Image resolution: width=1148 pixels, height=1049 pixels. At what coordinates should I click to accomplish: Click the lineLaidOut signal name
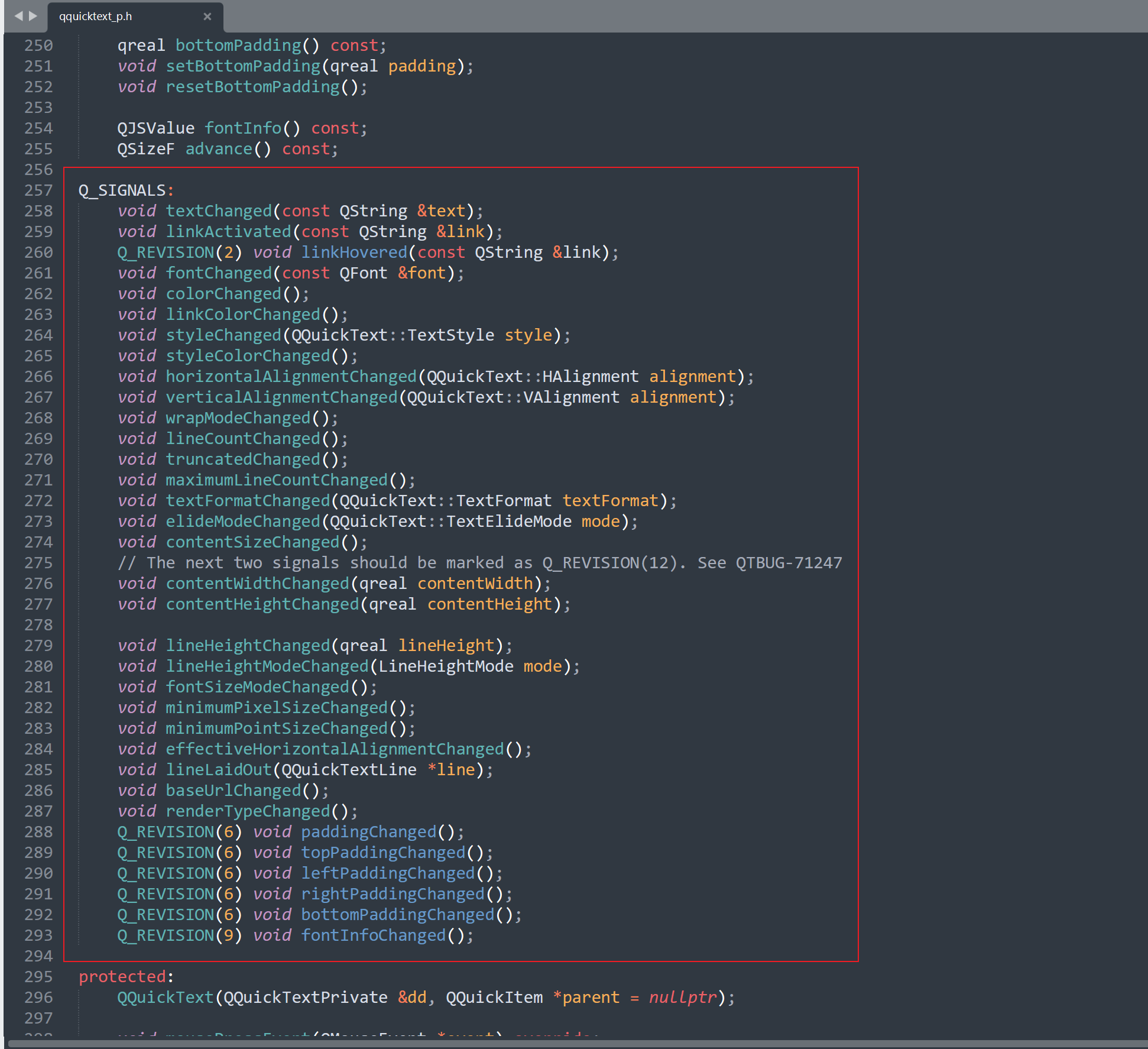(218, 770)
